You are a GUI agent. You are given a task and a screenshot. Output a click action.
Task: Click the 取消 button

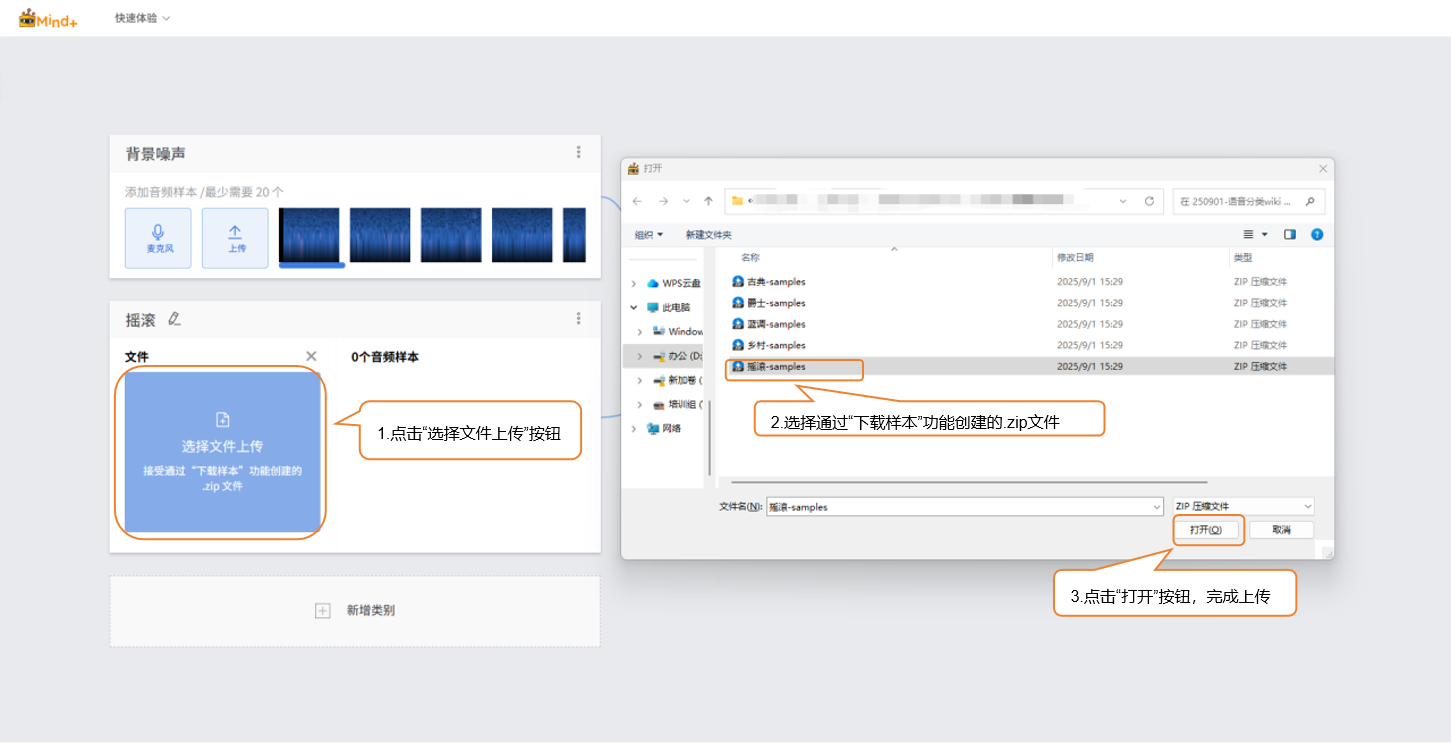[x=1281, y=530]
